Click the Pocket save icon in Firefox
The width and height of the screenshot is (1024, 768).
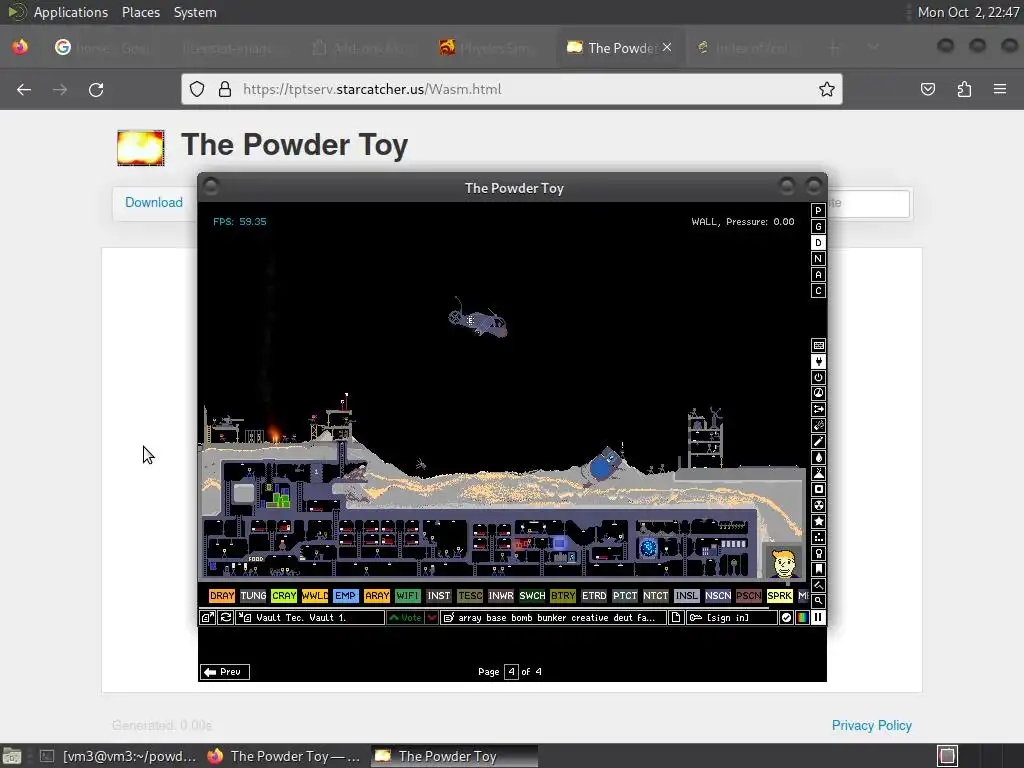click(928, 89)
